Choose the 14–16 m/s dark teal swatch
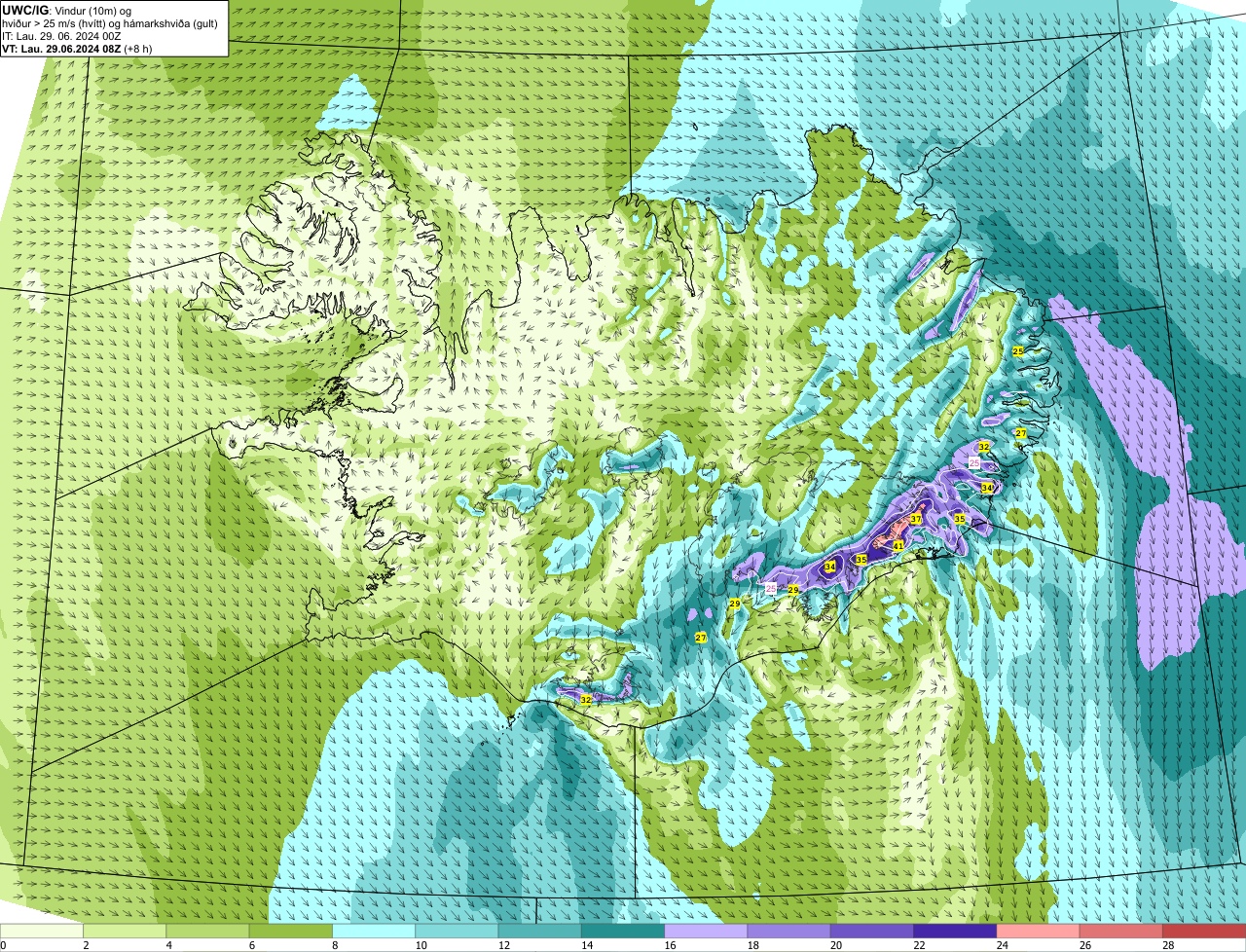 pos(623,931)
